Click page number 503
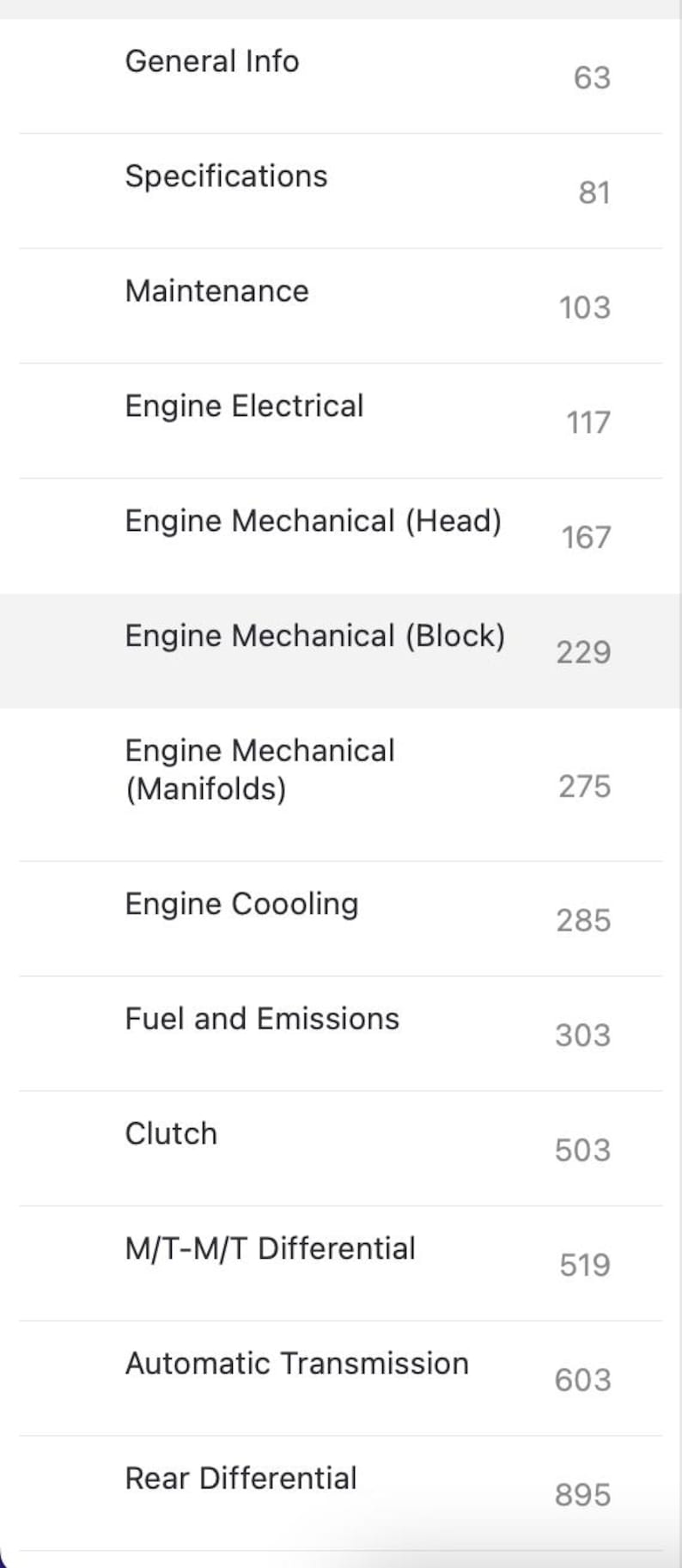The image size is (682, 1568). tap(582, 1150)
